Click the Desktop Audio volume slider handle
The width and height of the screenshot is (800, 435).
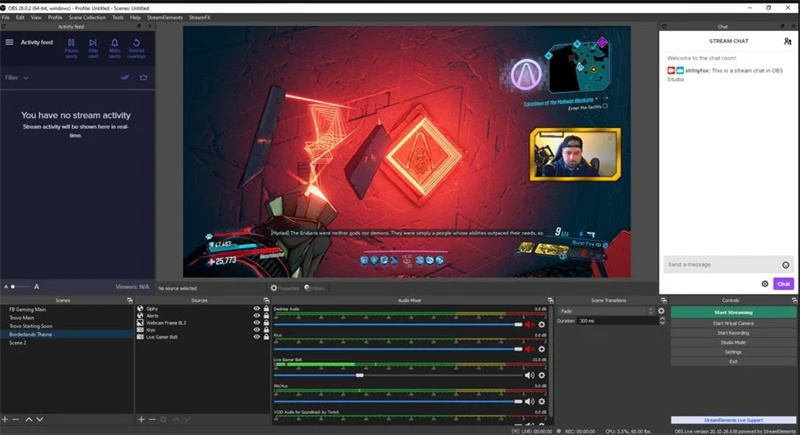pyautogui.click(x=518, y=324)
